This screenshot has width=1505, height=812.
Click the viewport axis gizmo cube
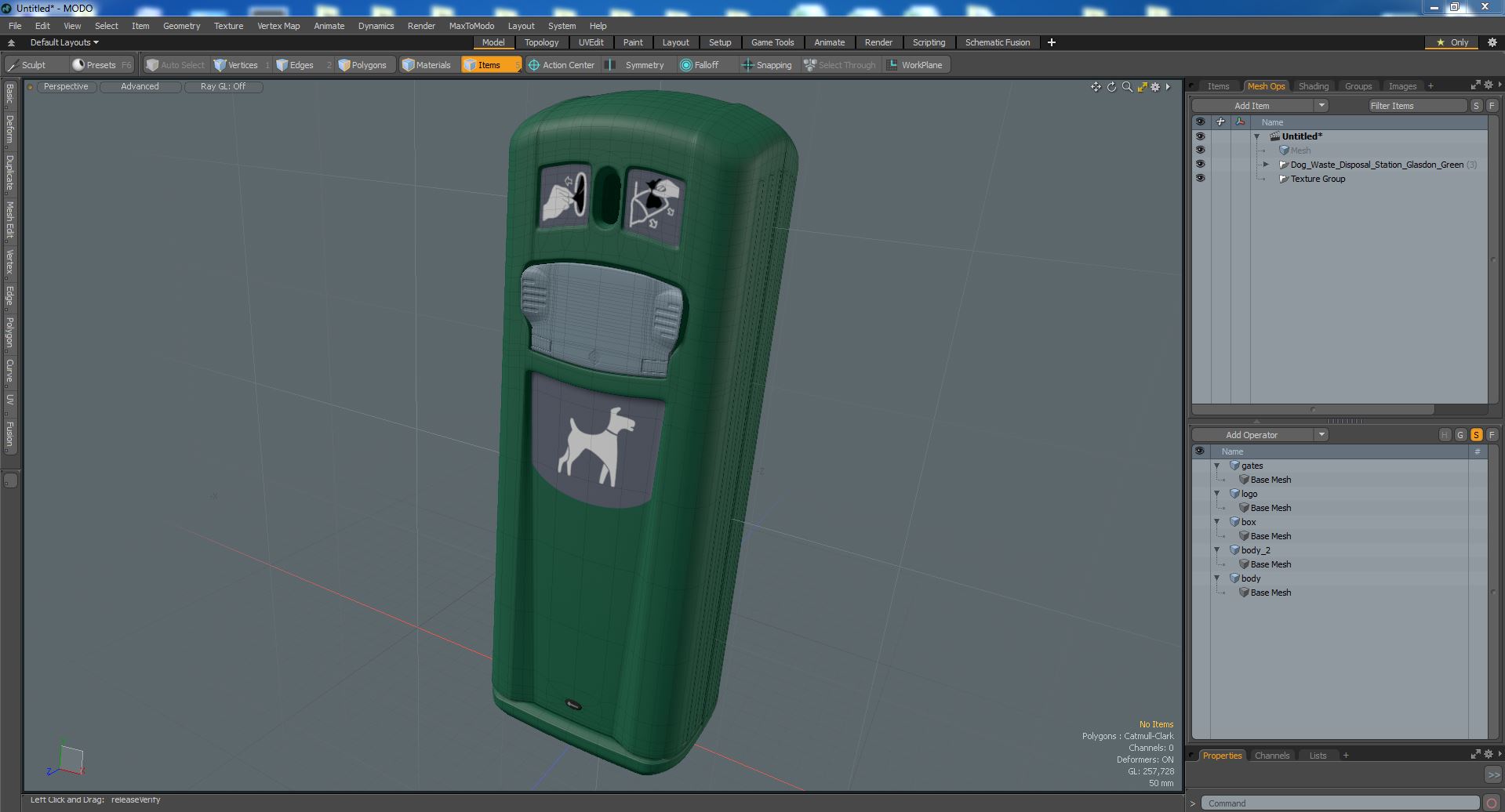(x=71, y=759)
